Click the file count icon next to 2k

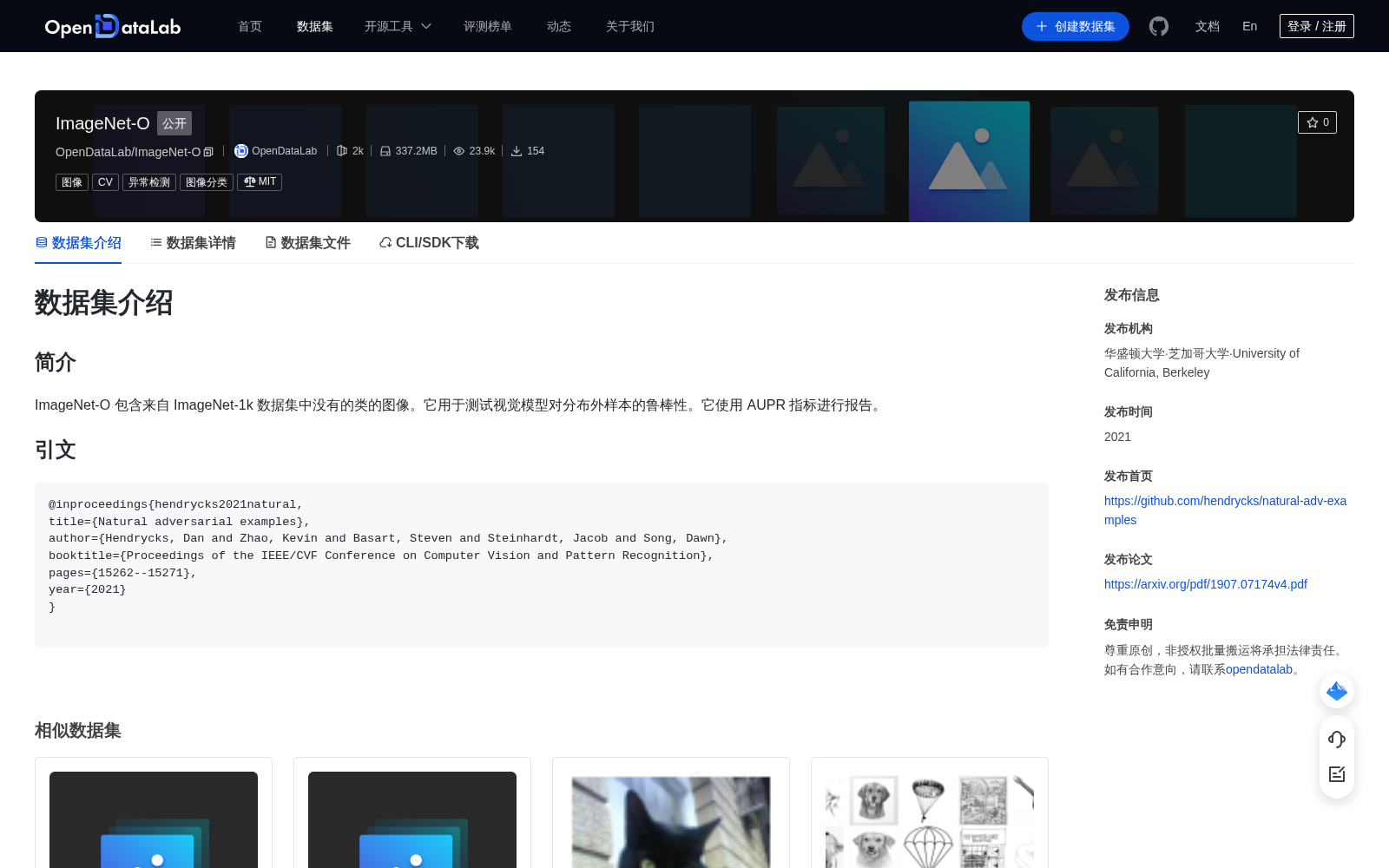point(342,151)
